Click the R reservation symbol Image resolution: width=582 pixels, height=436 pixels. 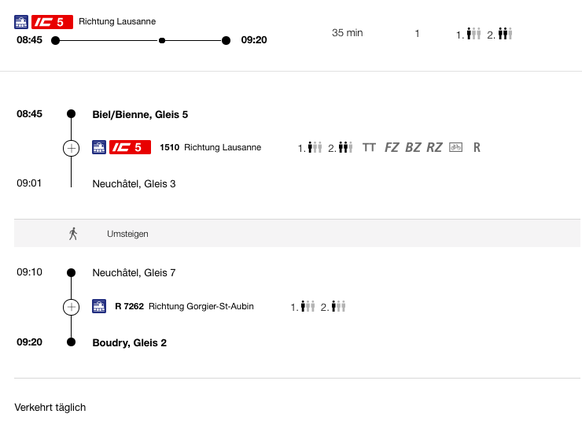[x=477, y=147]
